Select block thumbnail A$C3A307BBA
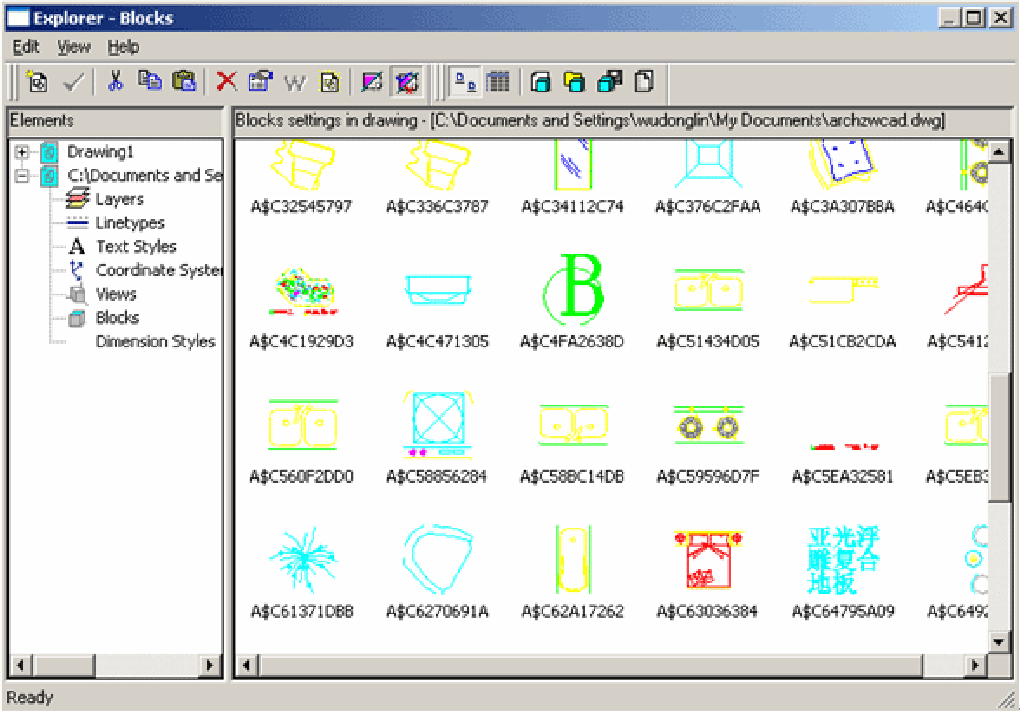This screenshot has width=1020, height=711. coord(842,165)
